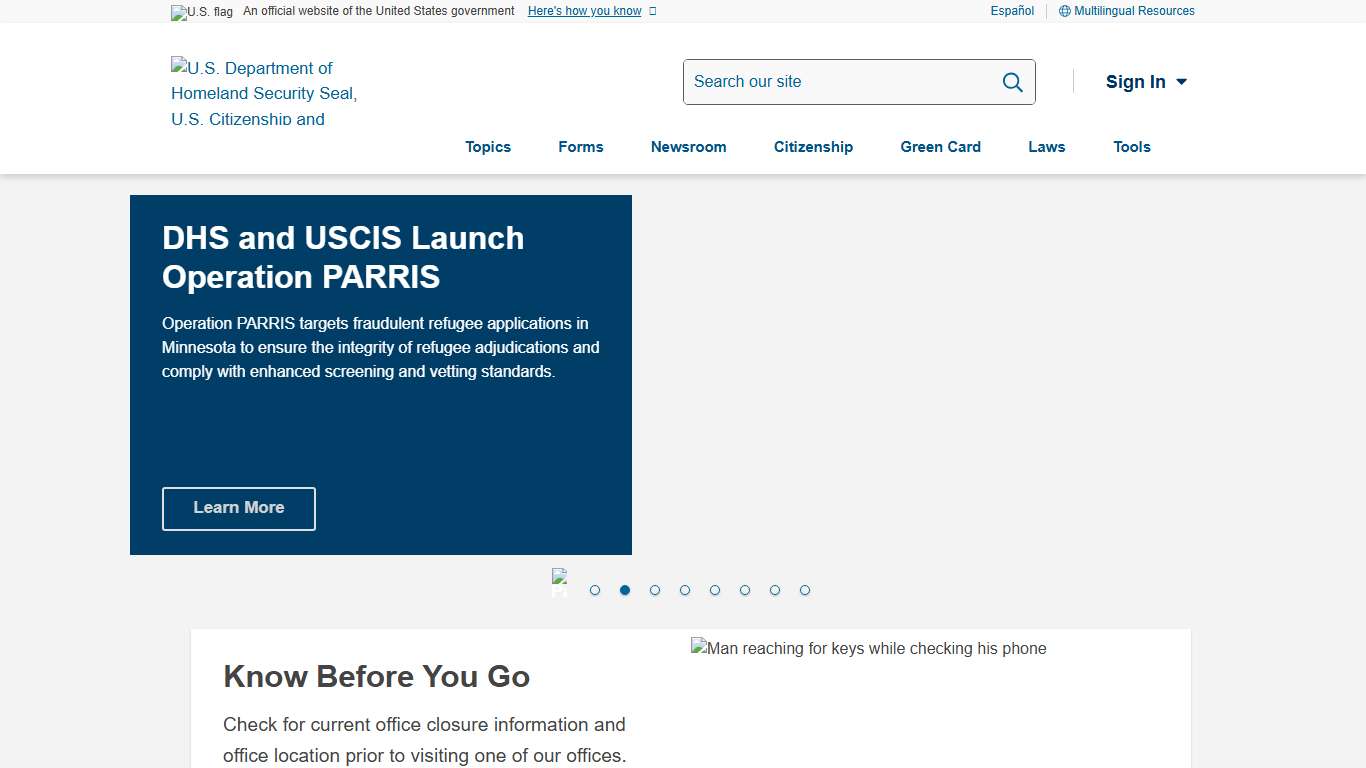This screenshot has width=1366, height=768.
Task: Open the Green Card menu
Action: click(940, 147)
